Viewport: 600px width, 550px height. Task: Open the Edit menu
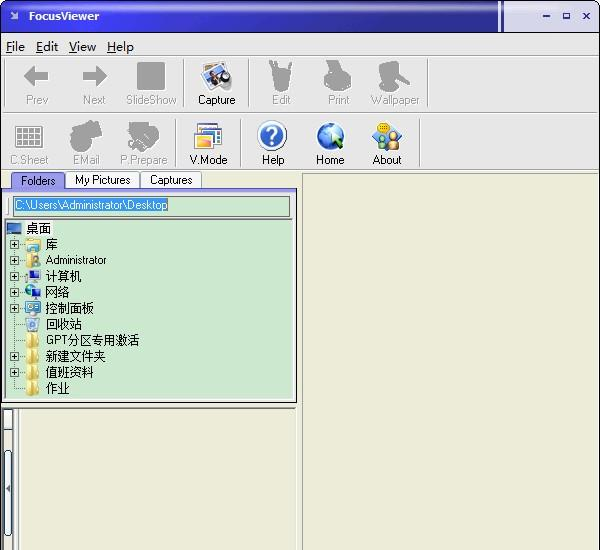(47, 47)
